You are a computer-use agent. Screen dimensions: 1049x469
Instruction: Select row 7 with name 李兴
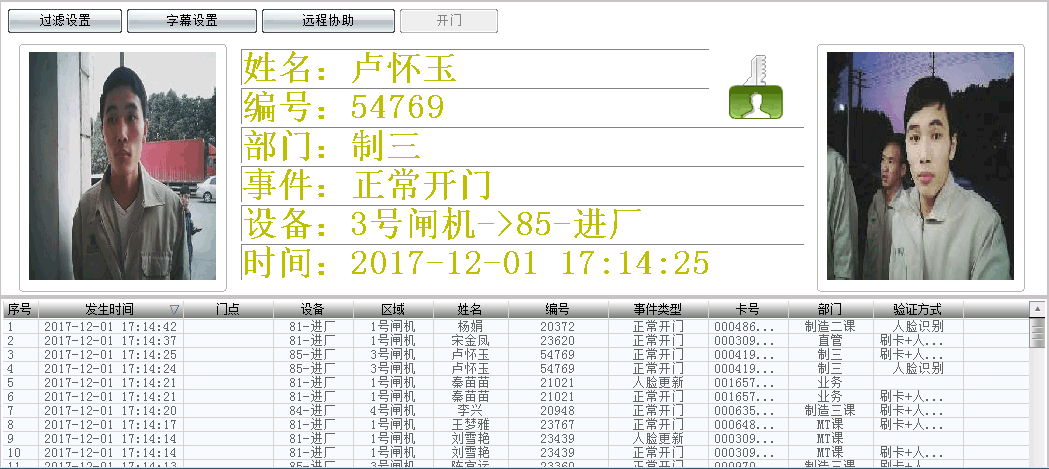(x=469, y=410)
